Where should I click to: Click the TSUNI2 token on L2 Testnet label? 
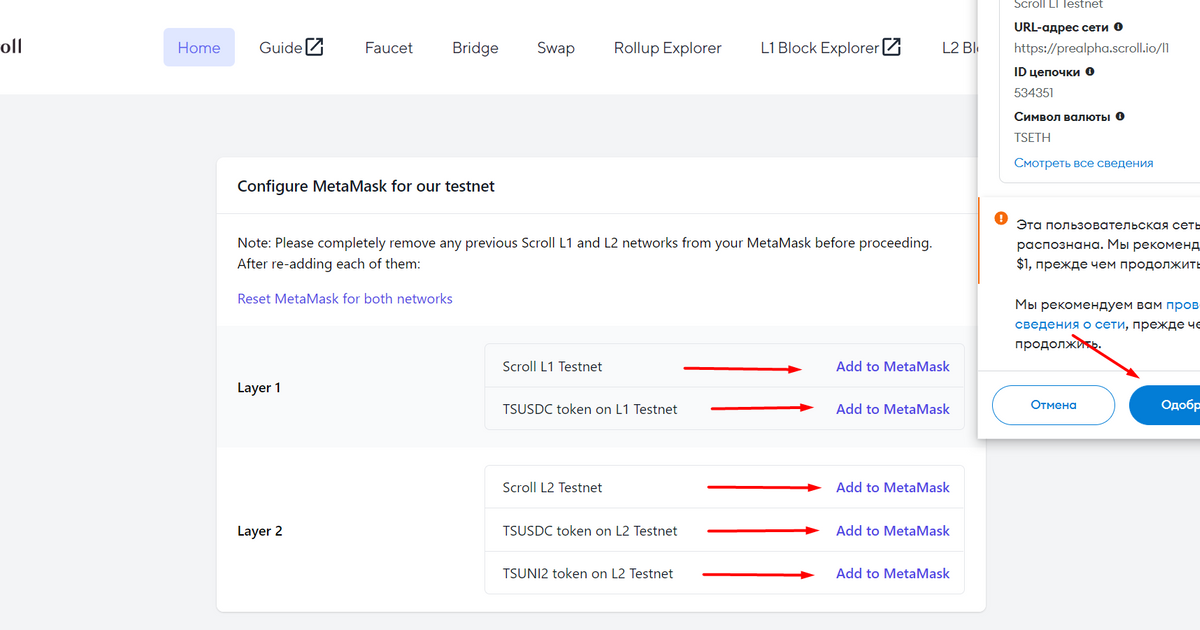[x=588, y=573]
